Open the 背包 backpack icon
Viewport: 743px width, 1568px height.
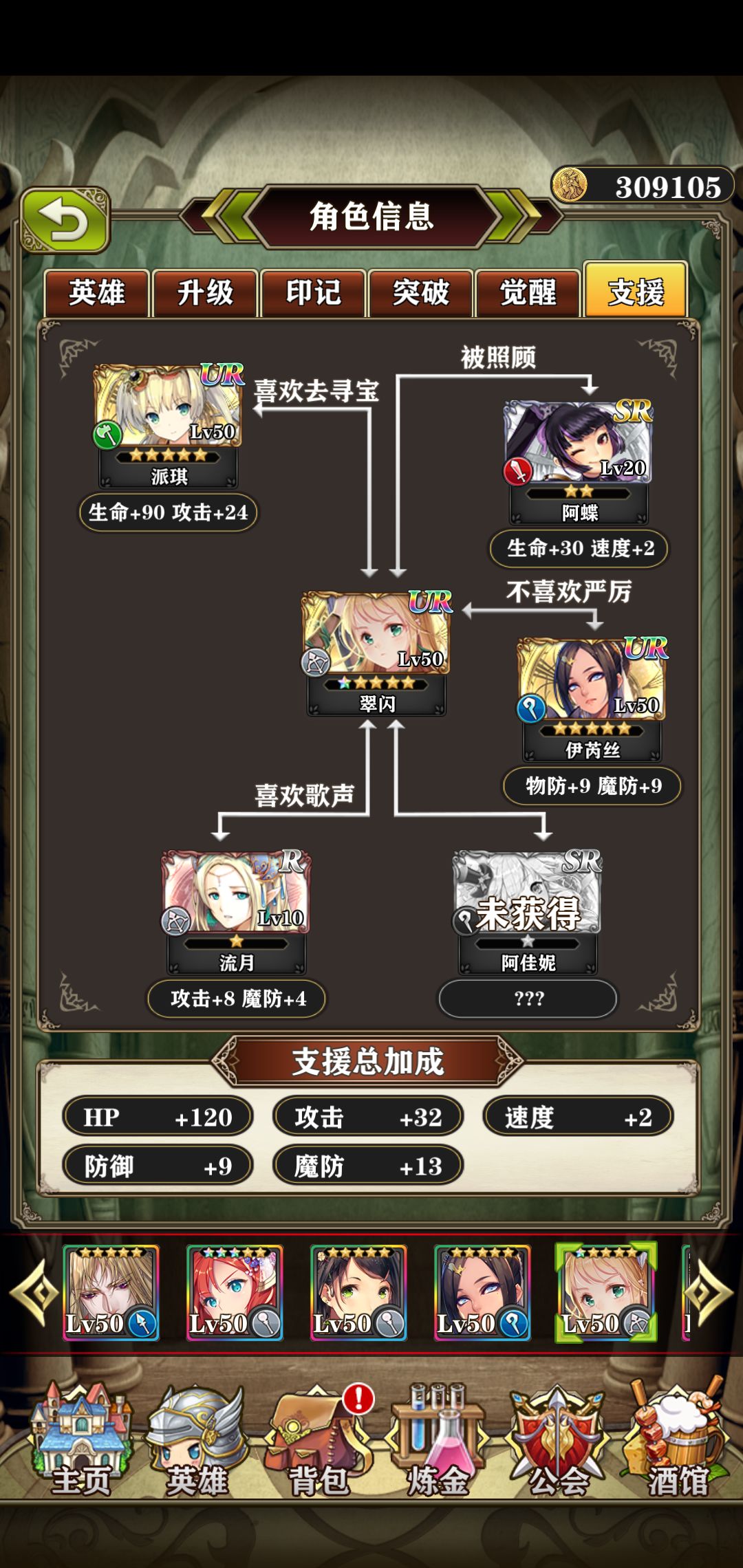coord(318,1439)
